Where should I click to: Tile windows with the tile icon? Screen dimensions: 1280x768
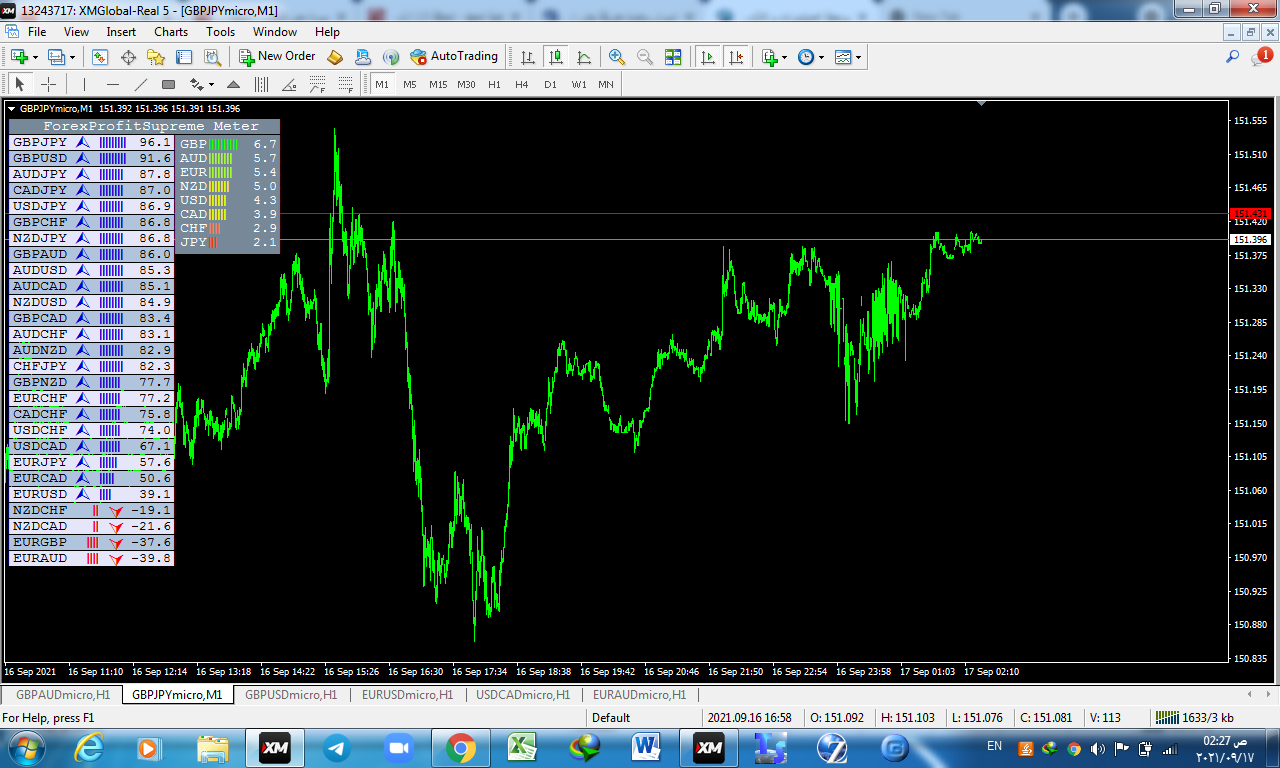[673, 57]
